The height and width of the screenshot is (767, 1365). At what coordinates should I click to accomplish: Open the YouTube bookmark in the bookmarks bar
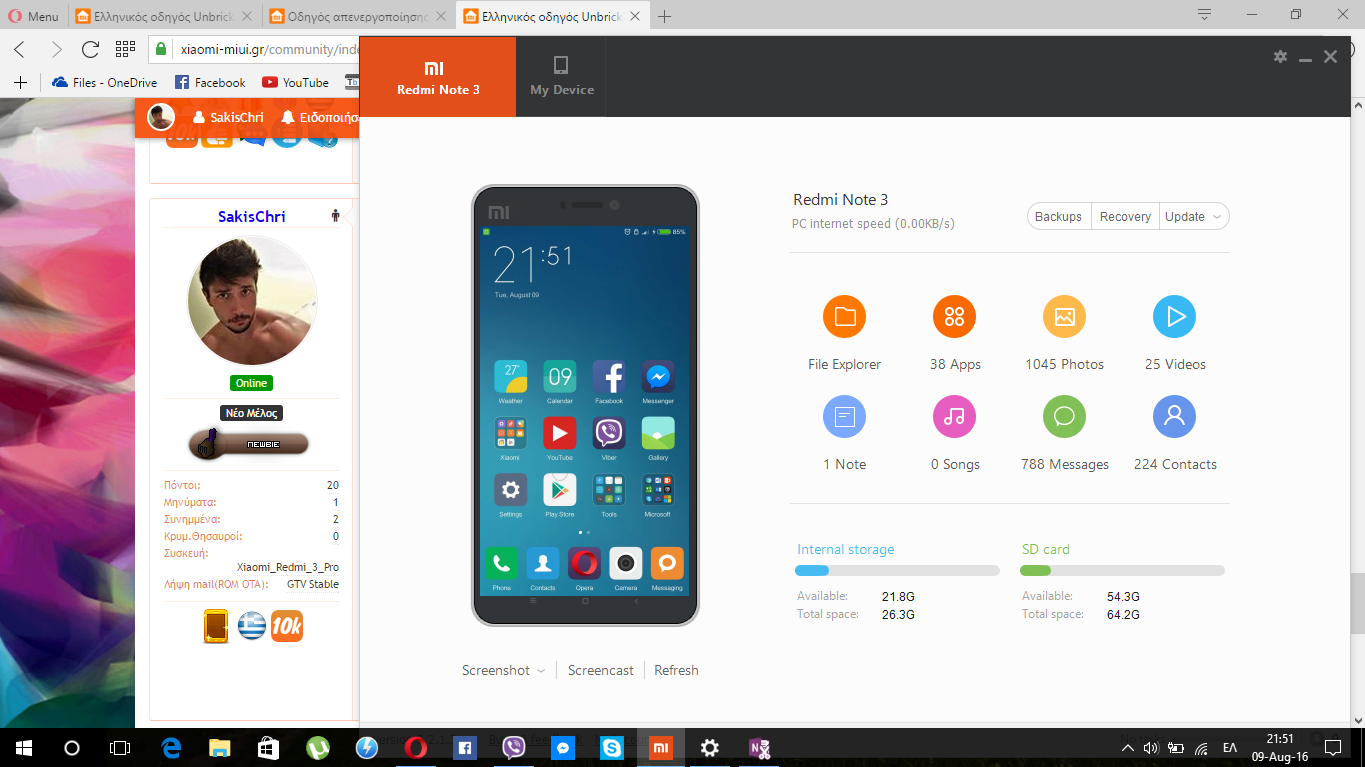[295, 82]
